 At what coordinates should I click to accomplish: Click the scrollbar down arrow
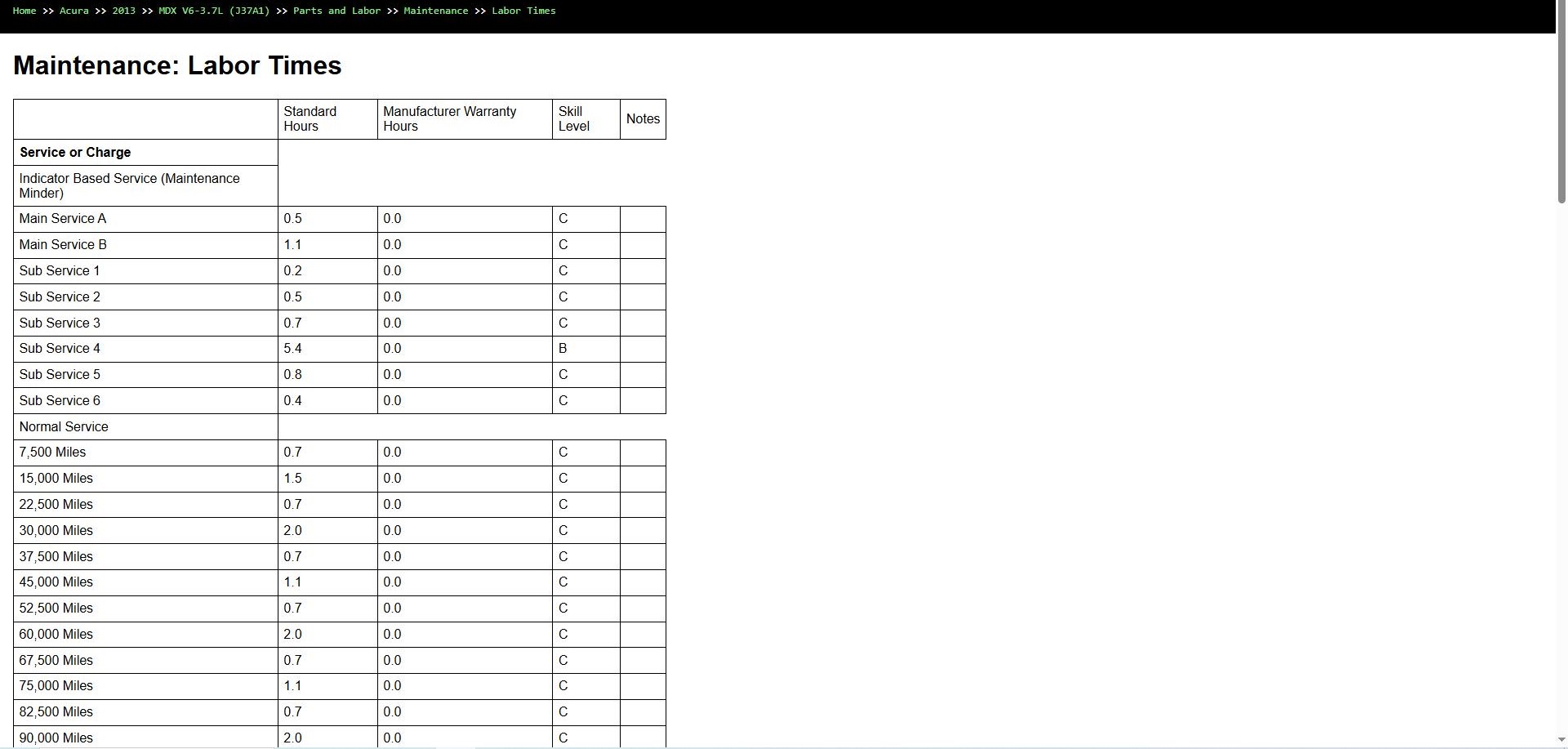click(1561, 740)
